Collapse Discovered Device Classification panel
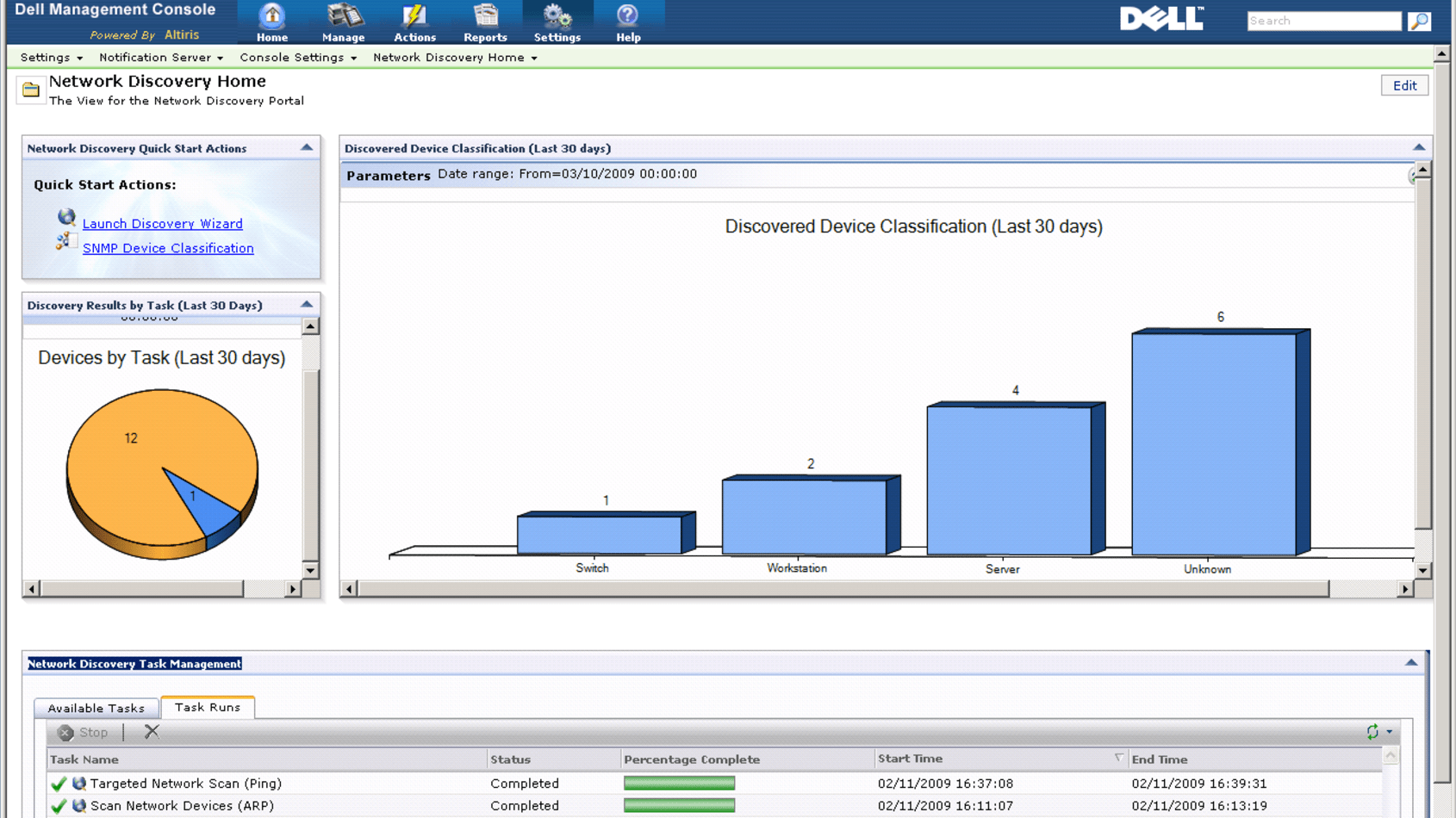 [x=1419, y=148]
